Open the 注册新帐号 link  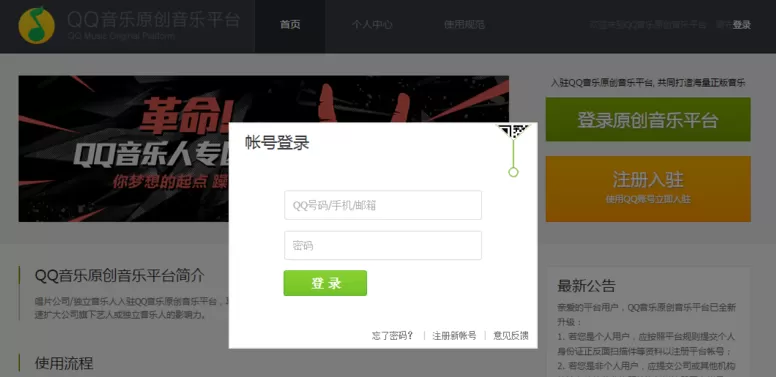pyautogui.click(x=454, y=335)
